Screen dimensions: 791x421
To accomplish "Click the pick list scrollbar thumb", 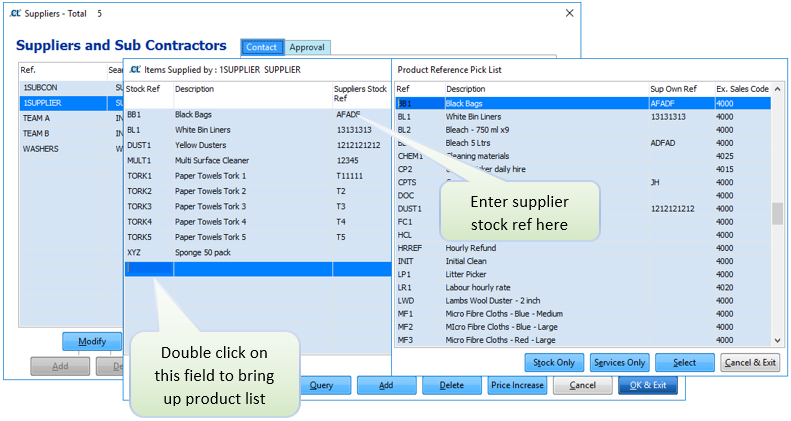I will 777,214.
